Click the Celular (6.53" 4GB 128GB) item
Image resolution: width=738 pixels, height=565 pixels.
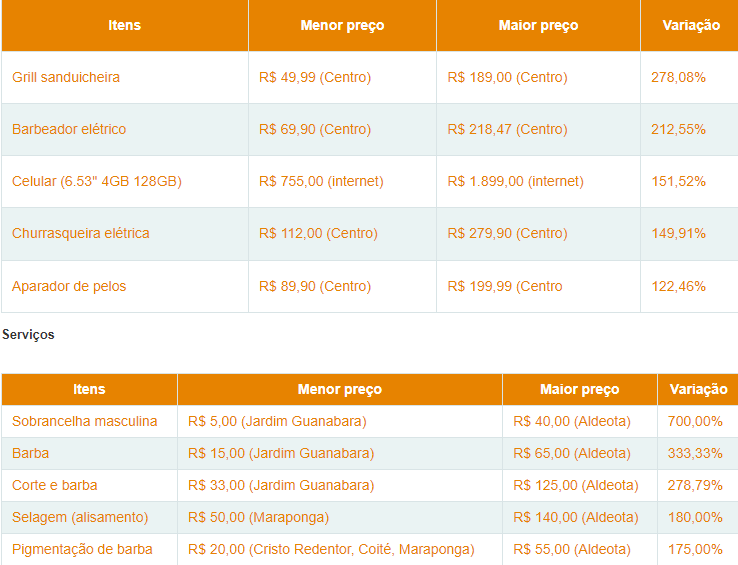click(96, 181)
